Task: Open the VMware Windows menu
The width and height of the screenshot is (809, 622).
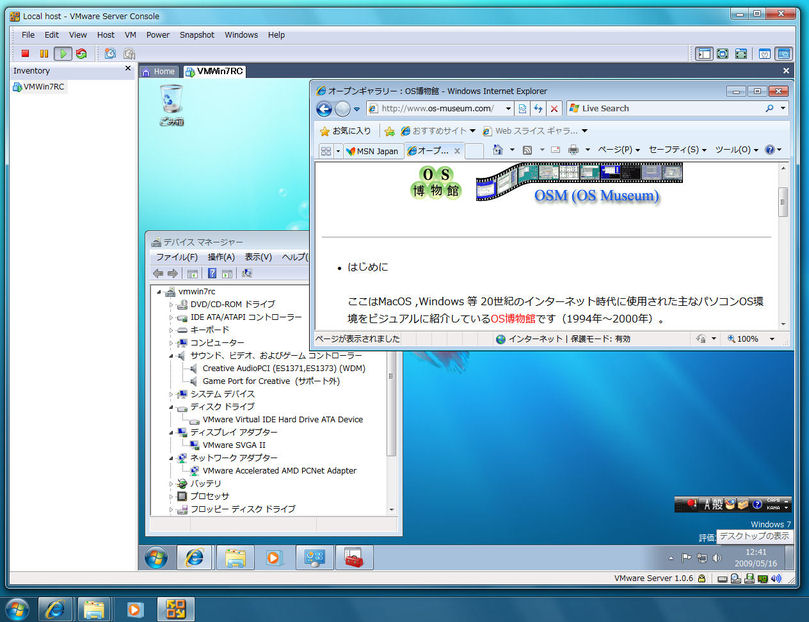Action: coord(241,35)
